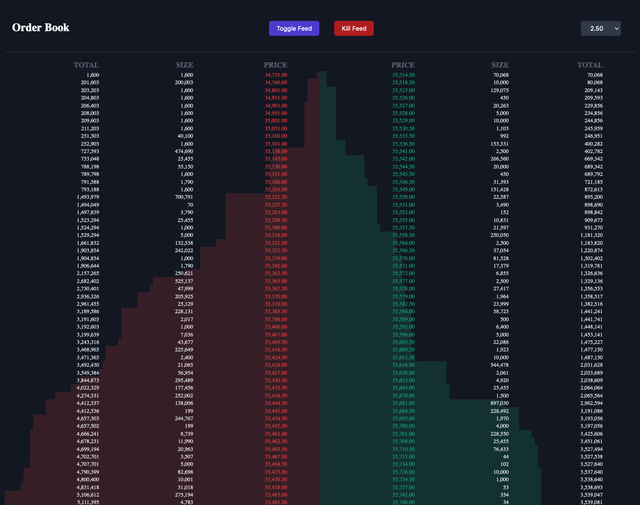Click the size value 129,075
640x505 pixels.
(500, 90)
